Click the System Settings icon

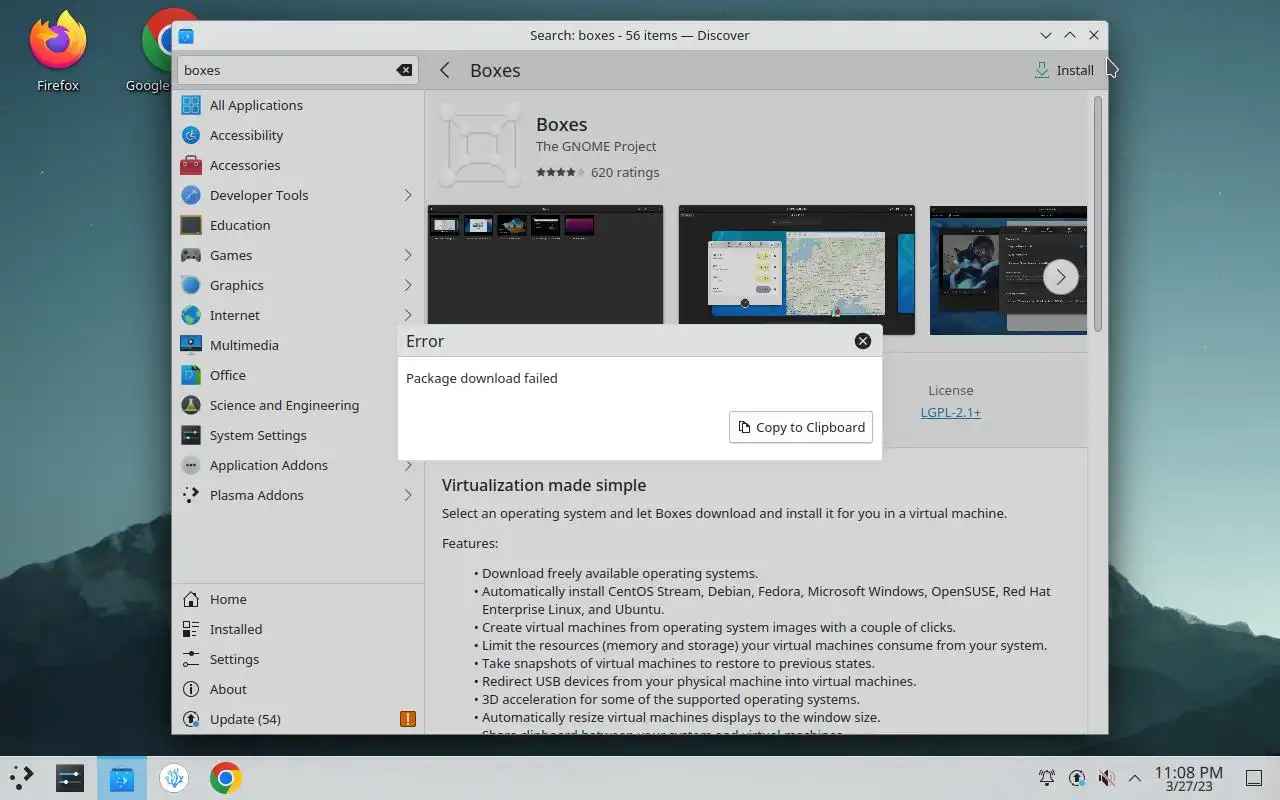click(x=191, y=435)
